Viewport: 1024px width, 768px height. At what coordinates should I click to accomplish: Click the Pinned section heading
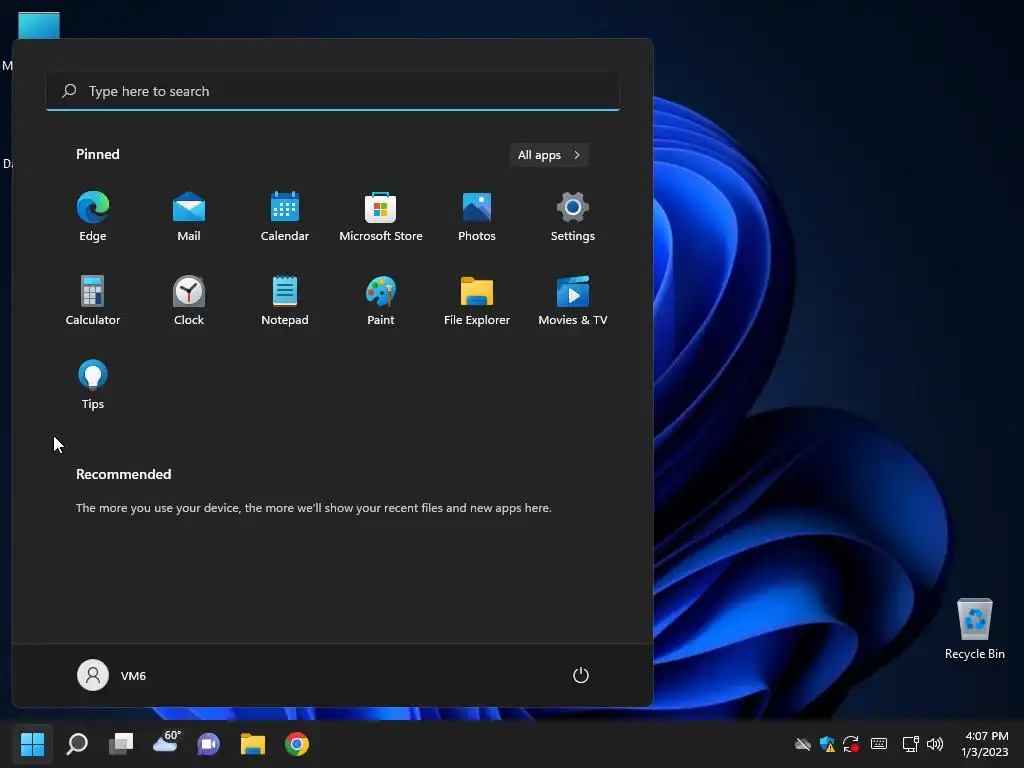[98, 154]
